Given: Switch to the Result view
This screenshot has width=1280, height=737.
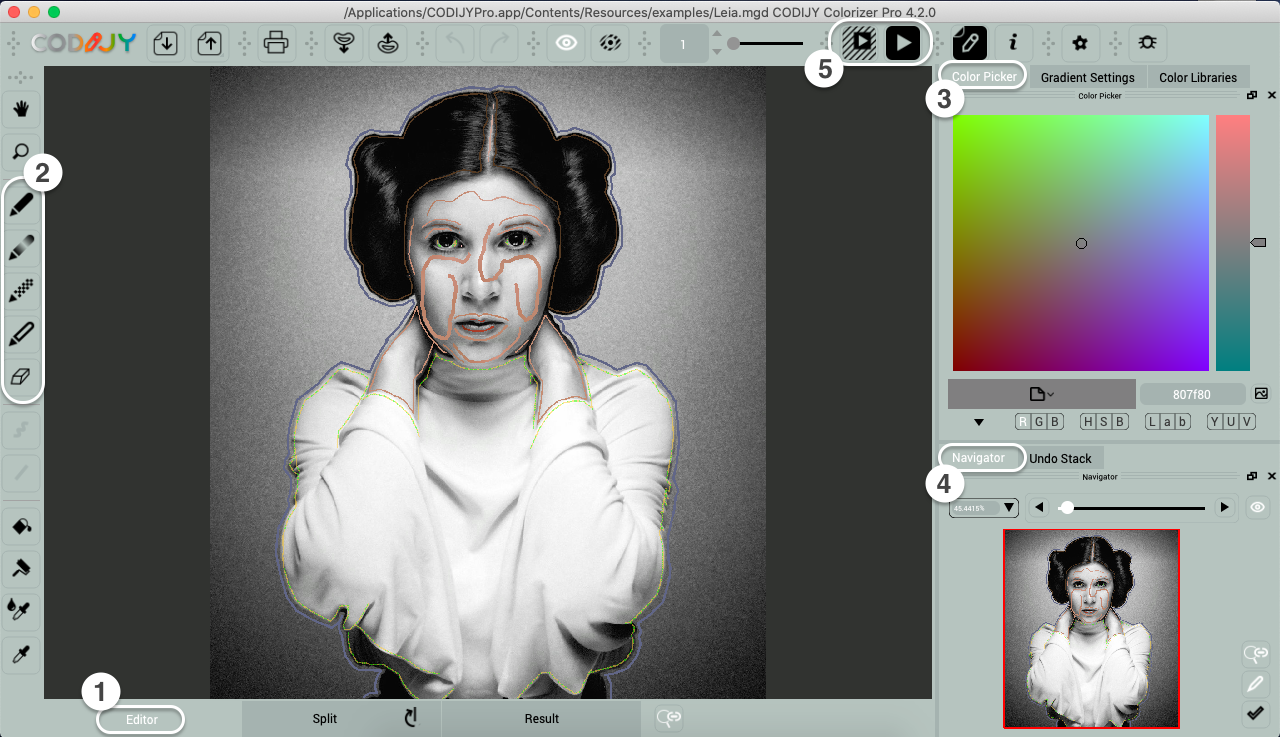Looking at the screenshot, I should tap(541, 718).
